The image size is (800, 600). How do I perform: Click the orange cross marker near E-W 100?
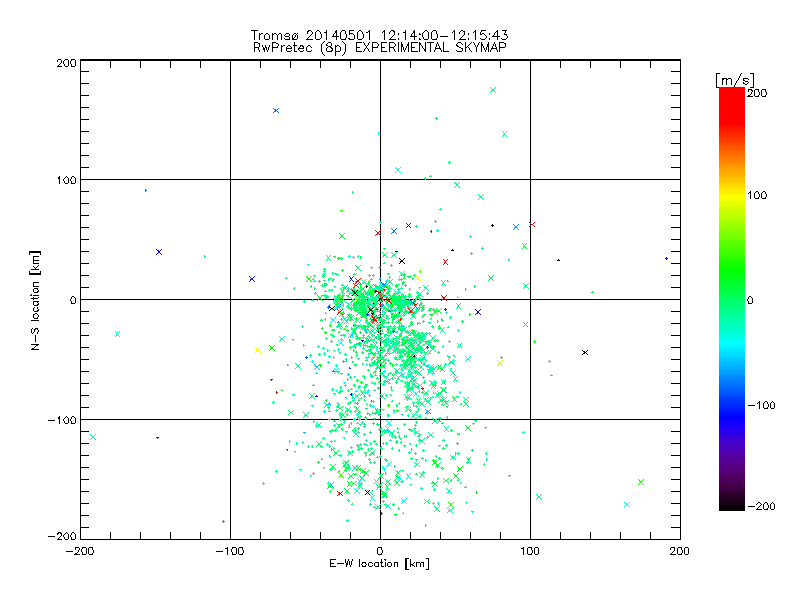tap(526, 324)
